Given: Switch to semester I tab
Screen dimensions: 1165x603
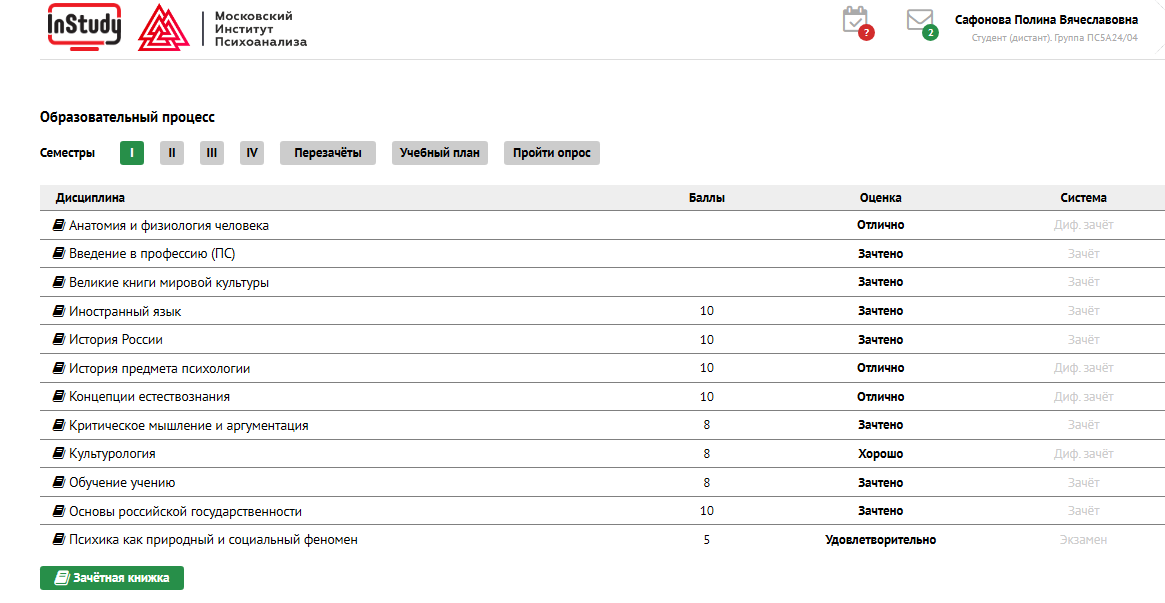Looking at the screenshot, I should pyautogui.click(x=132, y=153).
